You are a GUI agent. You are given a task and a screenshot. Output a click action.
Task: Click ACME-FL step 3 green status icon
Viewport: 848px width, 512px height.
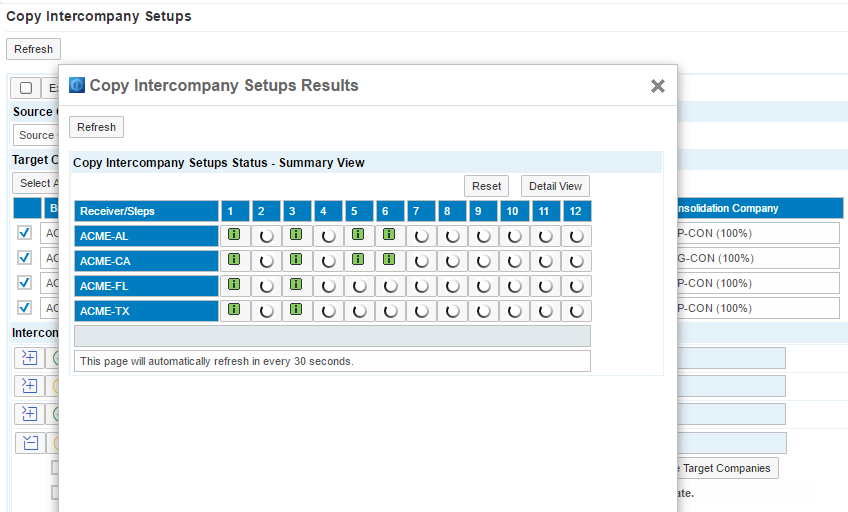pos(296,285)
